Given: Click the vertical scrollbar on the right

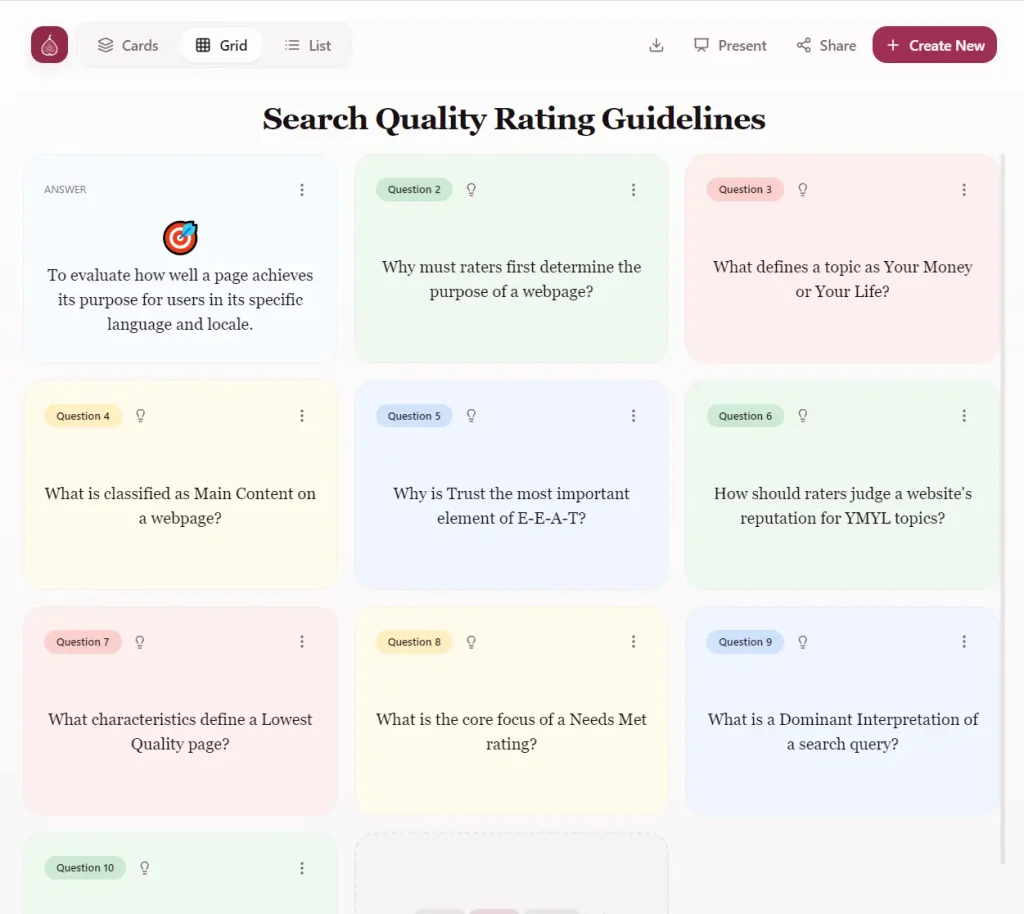Looking at the screenshot, I should pos(1004,500).
